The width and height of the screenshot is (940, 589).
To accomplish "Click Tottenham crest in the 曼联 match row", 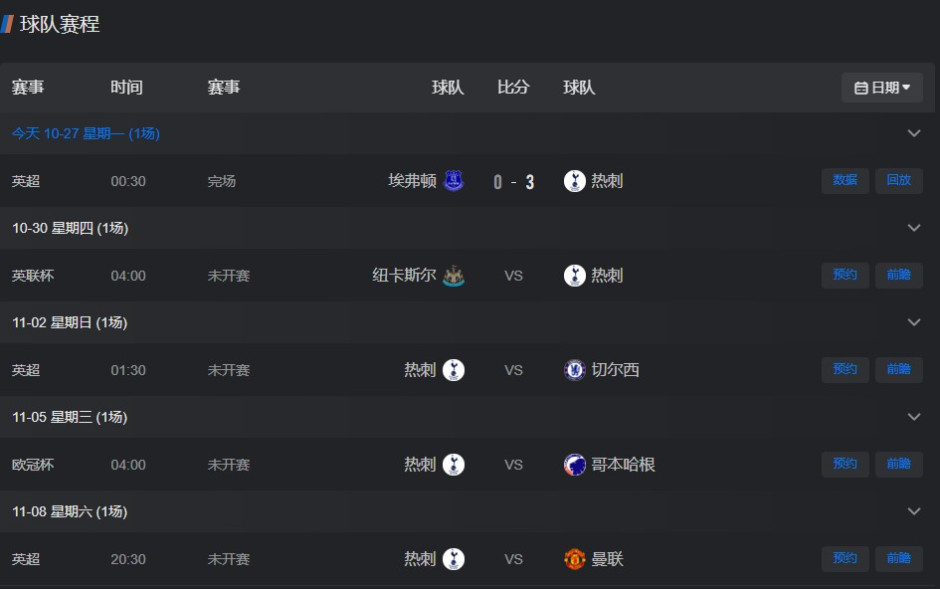I will (x=454, y=559).
